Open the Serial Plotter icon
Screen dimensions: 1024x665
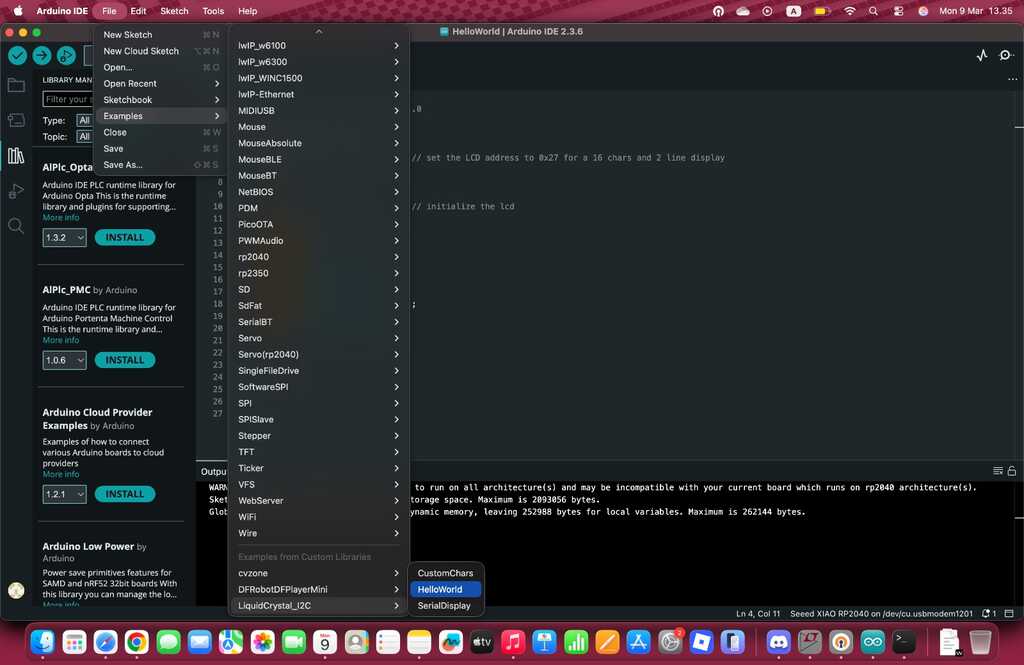click(982, 56)
